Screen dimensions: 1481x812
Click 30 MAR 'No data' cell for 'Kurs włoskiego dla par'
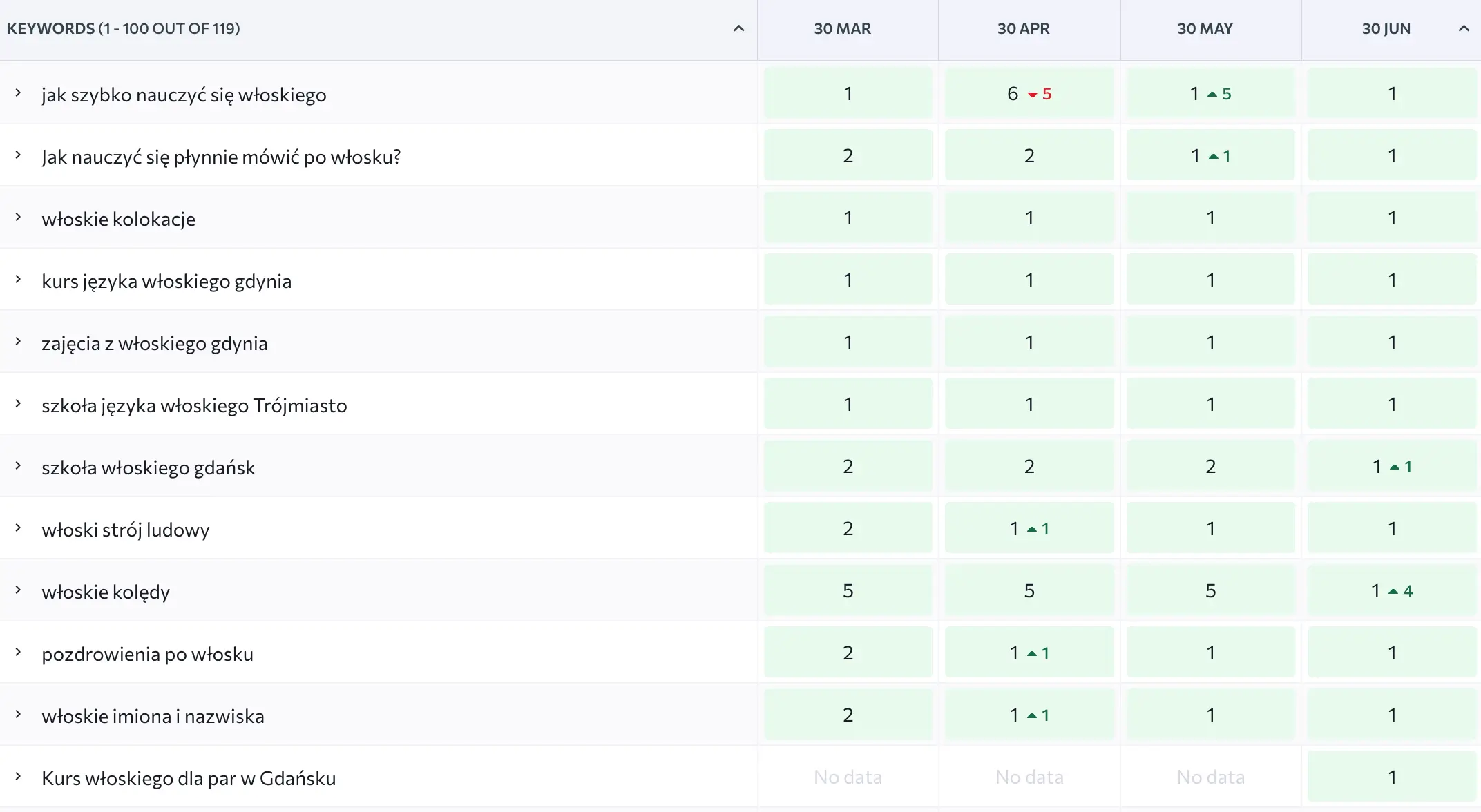[x=848, y=777]
